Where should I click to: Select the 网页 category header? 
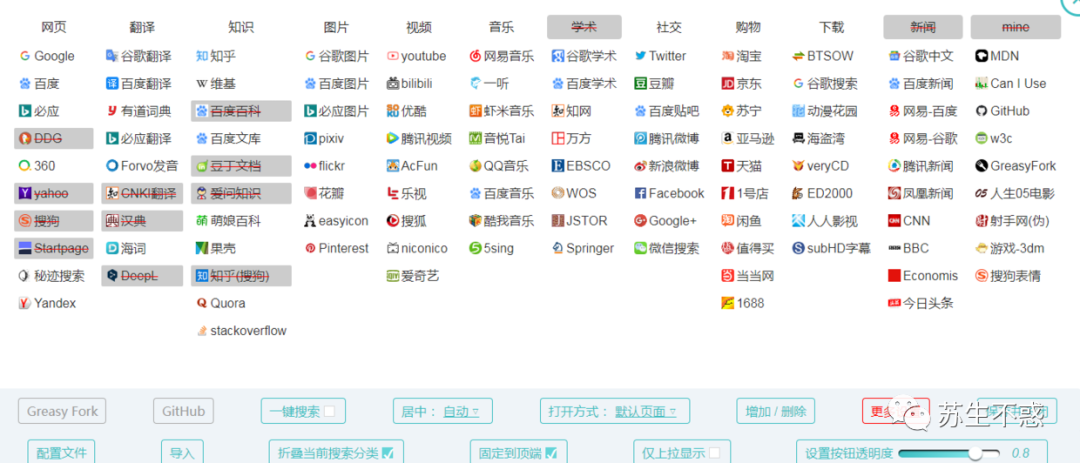(54, 28)
